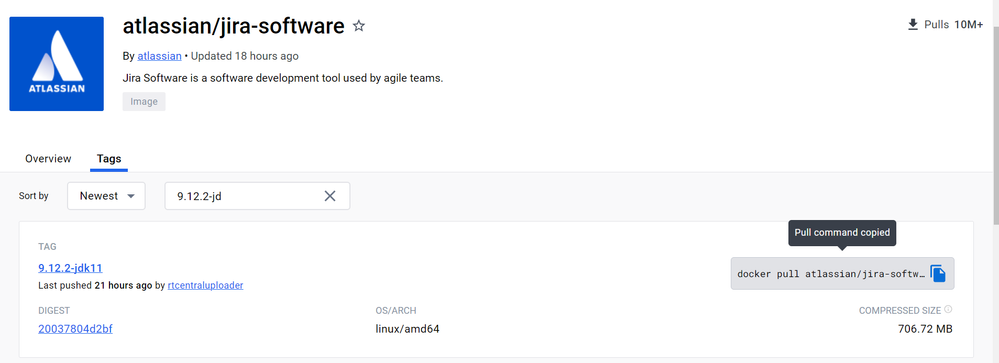This screenshot has height=363, width=999.
Task: Select the Tags tab
Action: (x=109, y=159)
